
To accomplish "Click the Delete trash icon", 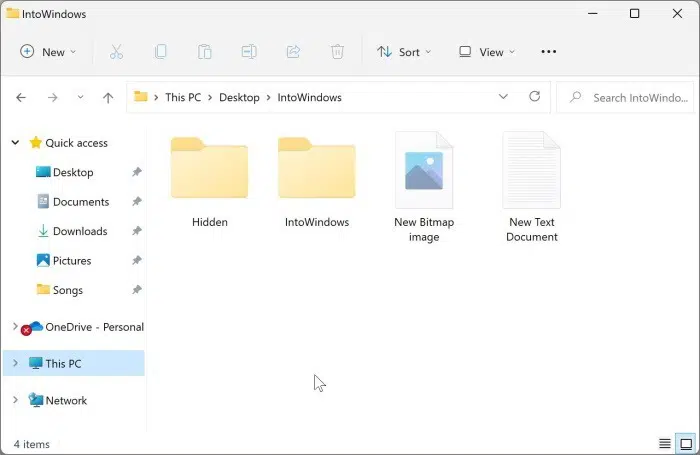I will (337, 52).
